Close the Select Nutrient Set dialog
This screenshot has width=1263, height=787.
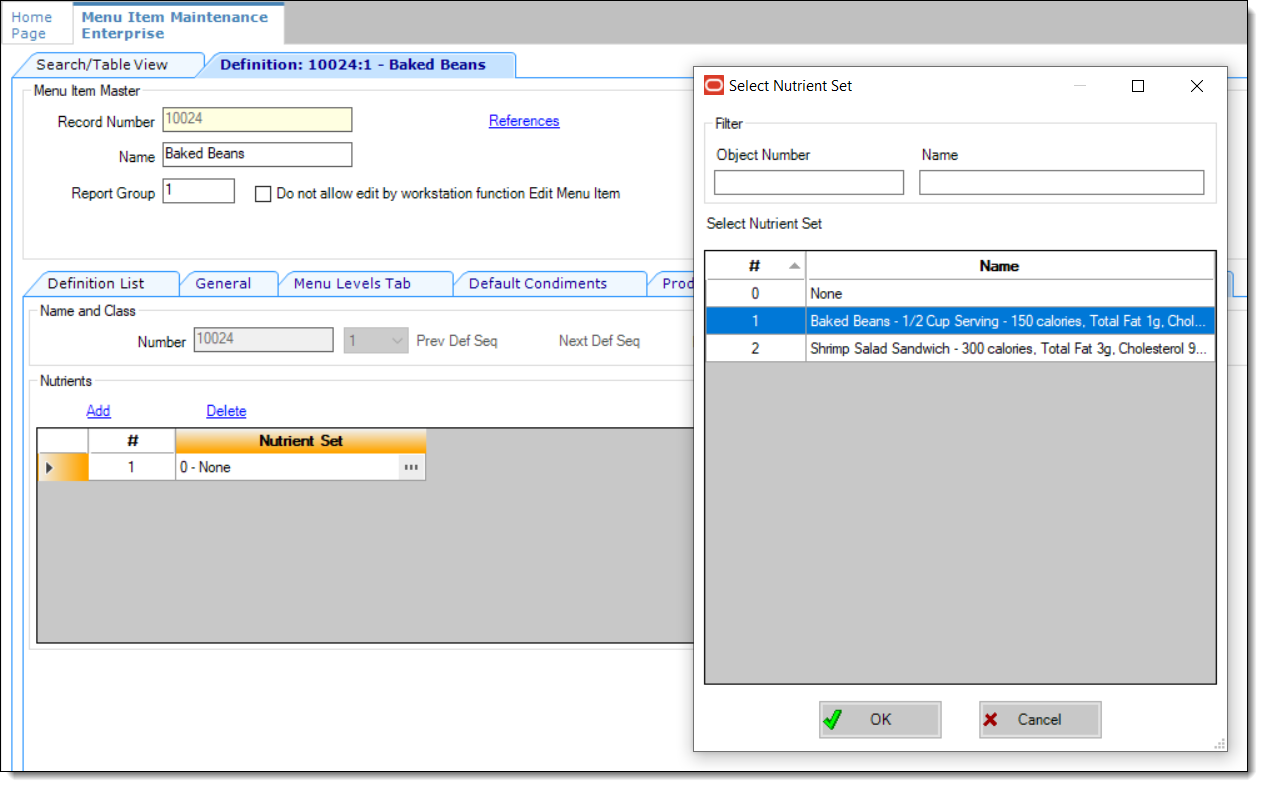pos(1197,86)
